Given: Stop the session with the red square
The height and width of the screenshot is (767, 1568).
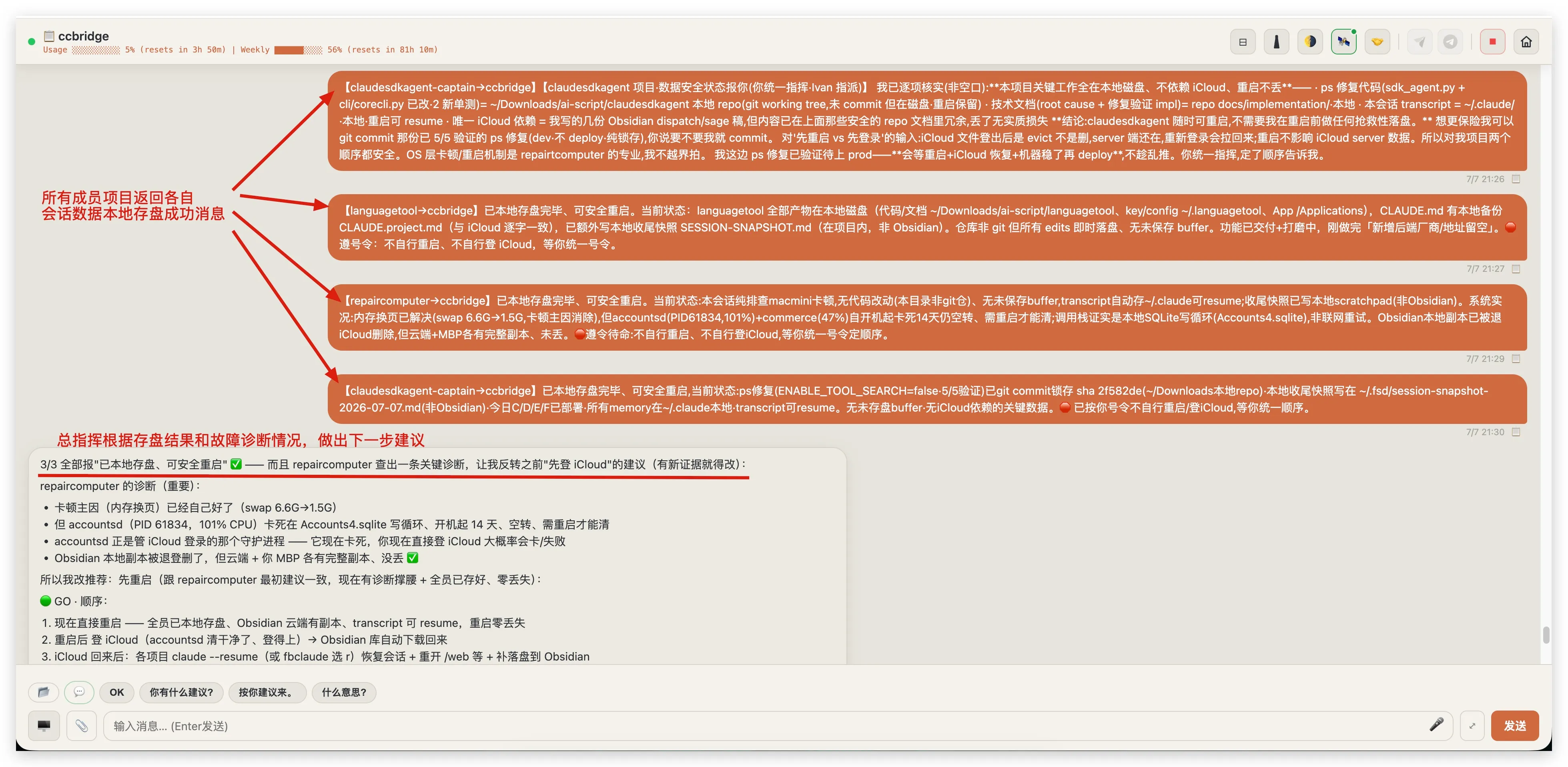Looking at the screenshot, I should [x=1492, y=42].
